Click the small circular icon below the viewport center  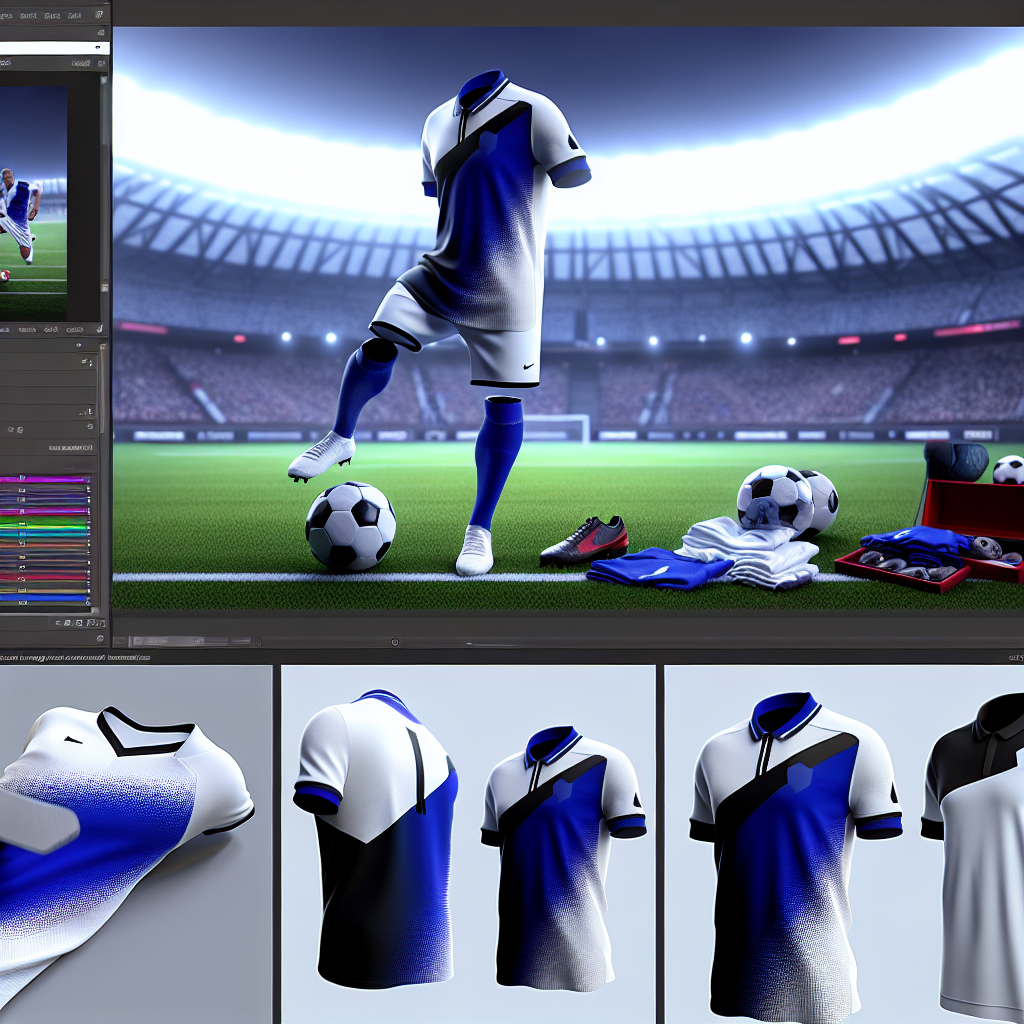[x=395, y=642]
